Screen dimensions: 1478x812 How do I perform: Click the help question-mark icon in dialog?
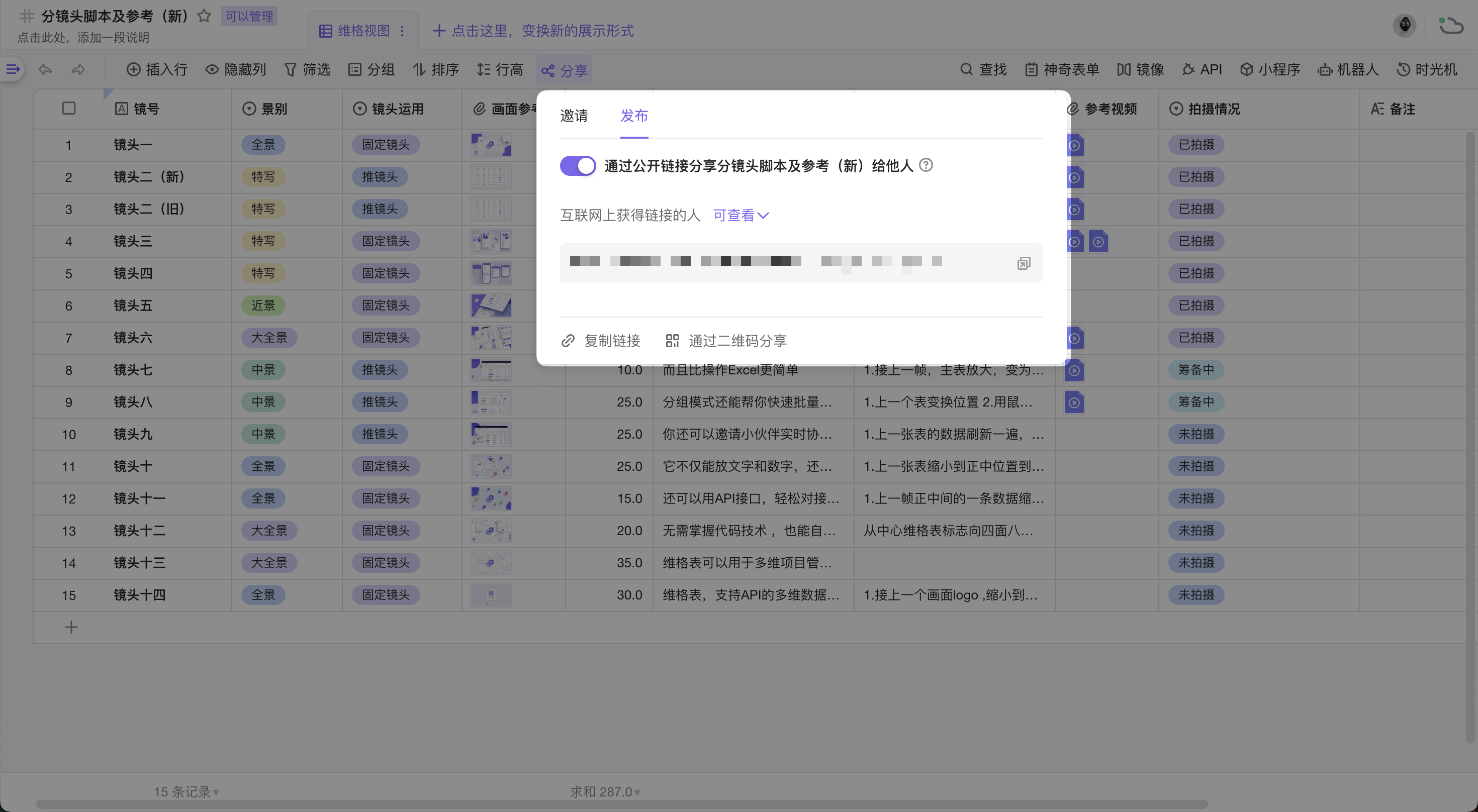926,165
